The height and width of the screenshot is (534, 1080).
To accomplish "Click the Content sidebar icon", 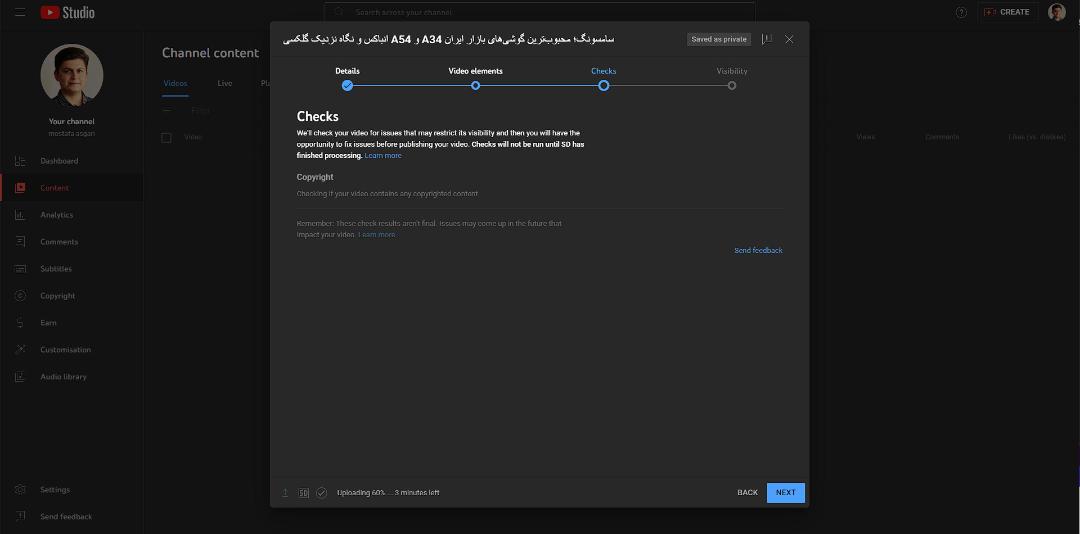I will pos(20,188).
